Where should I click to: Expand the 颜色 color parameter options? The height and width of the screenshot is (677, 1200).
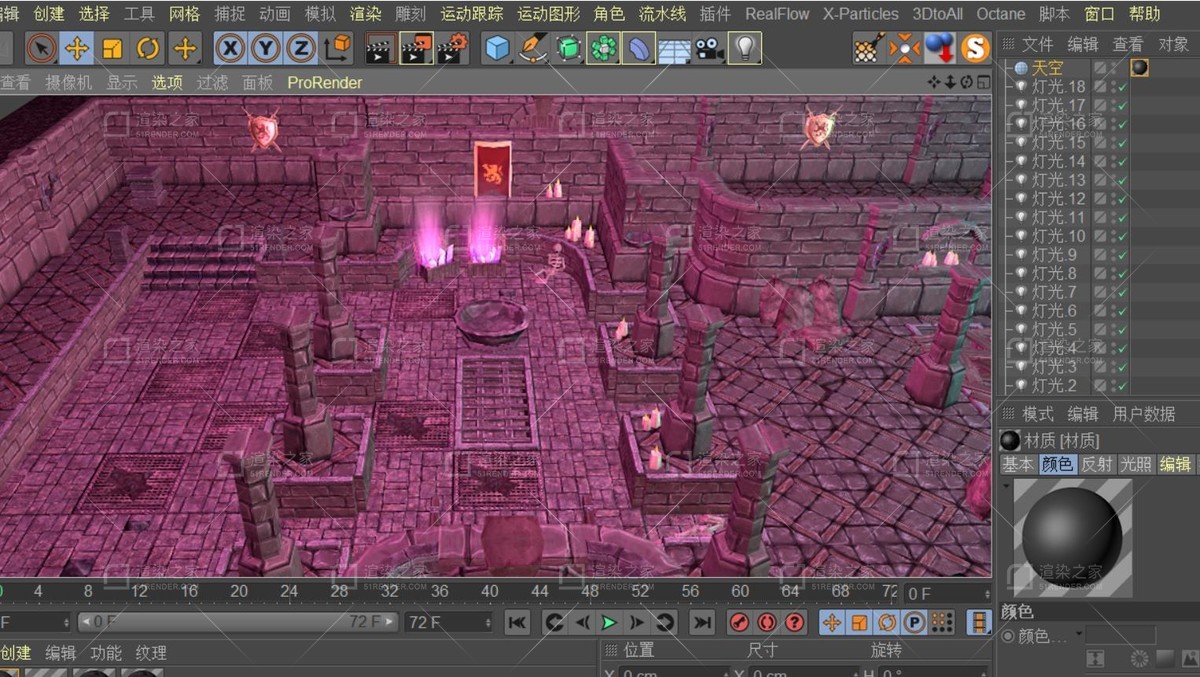click(1080, 635)
